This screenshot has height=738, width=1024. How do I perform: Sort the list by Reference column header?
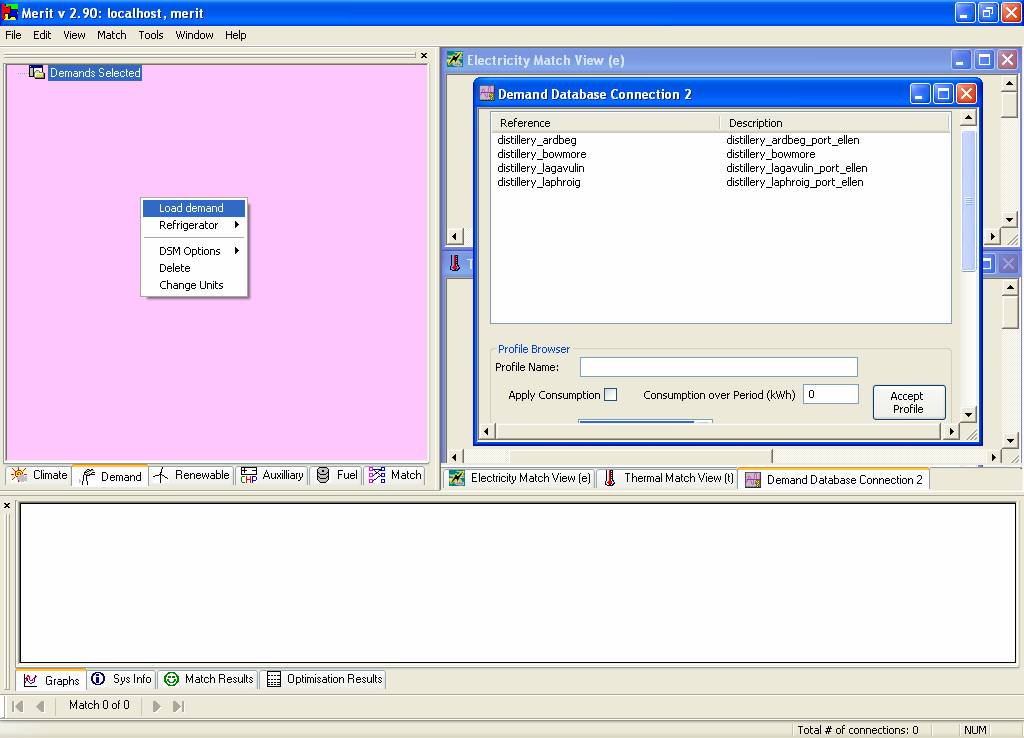(604, 123)
